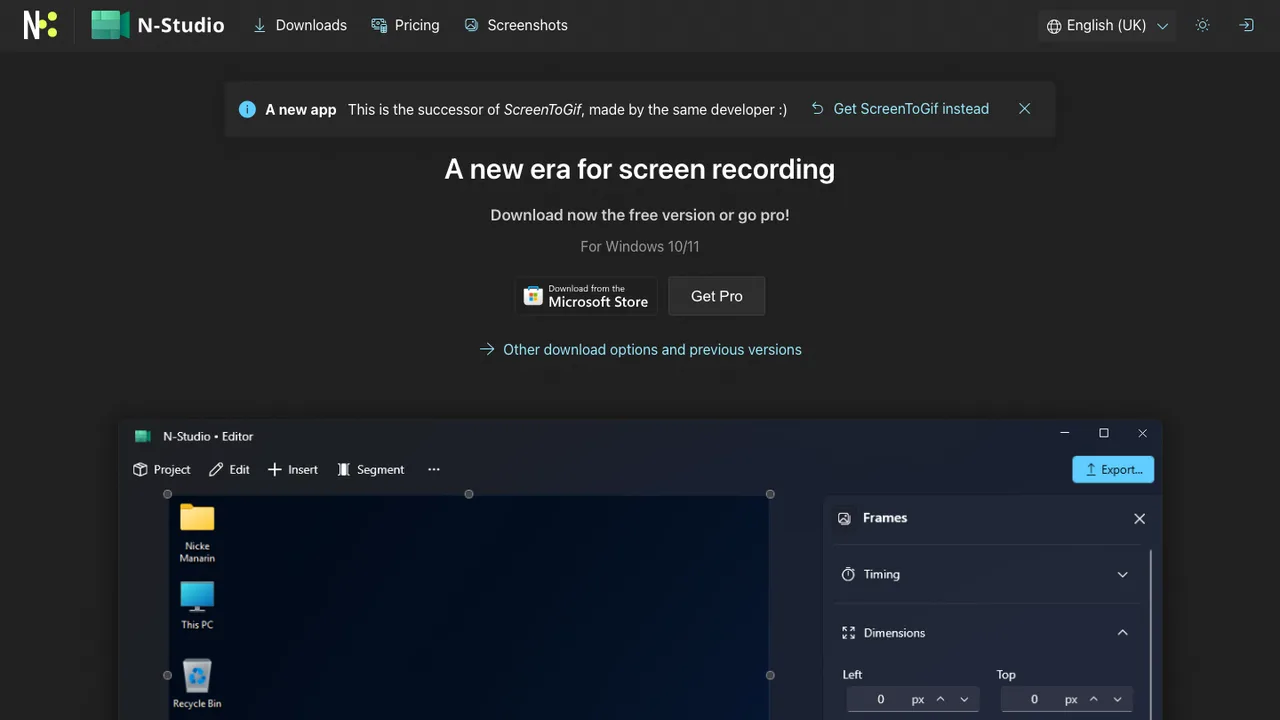
Task: Decrease the Left value with down arrow
Action: (x=964, y=699)
